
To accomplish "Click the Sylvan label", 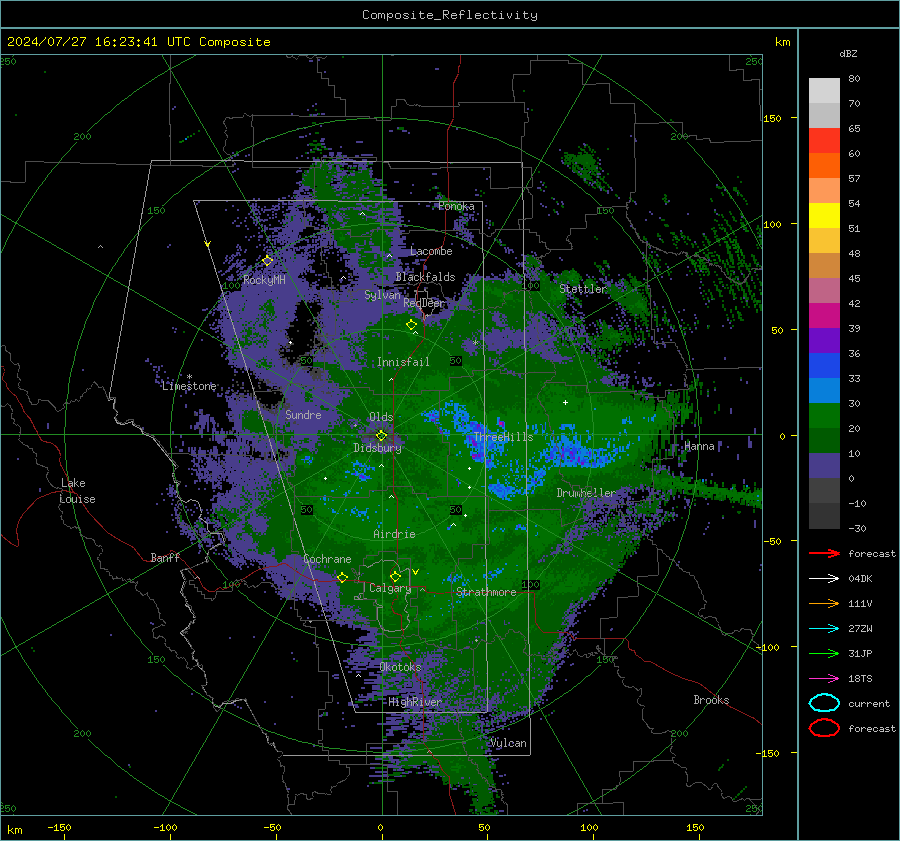I will pos(382,294).
